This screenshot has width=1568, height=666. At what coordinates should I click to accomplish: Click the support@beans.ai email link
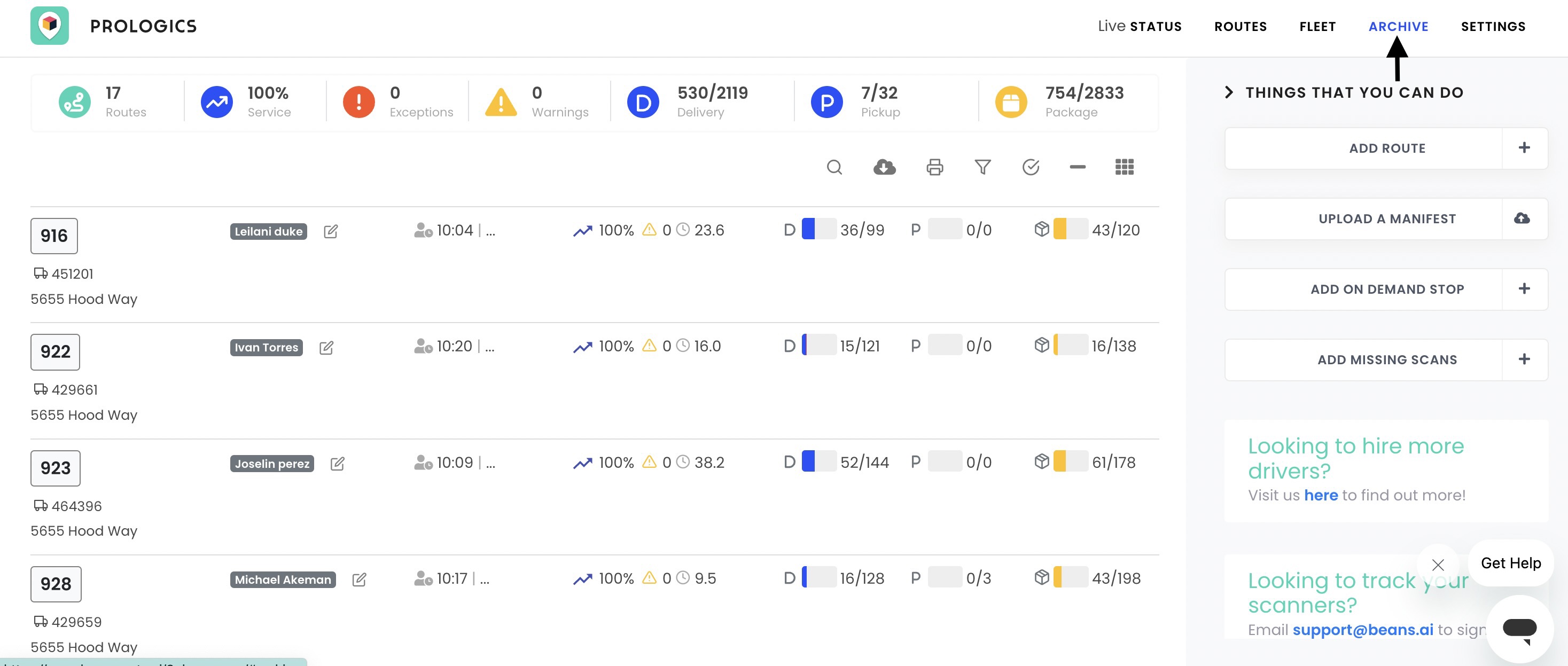click(x=1362, y=630)
